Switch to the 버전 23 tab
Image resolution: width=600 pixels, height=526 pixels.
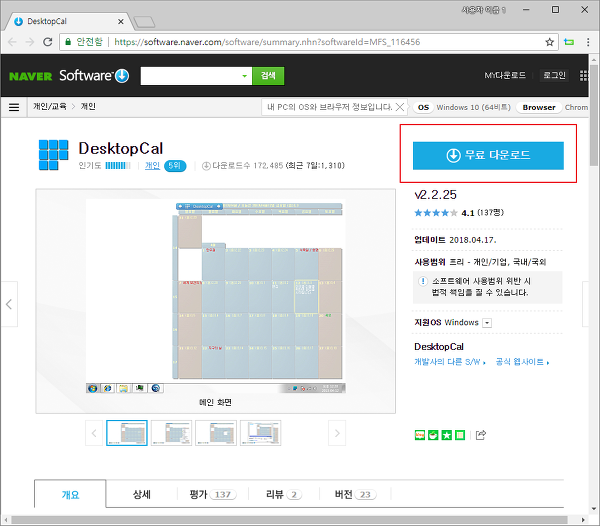click(355, 494)
